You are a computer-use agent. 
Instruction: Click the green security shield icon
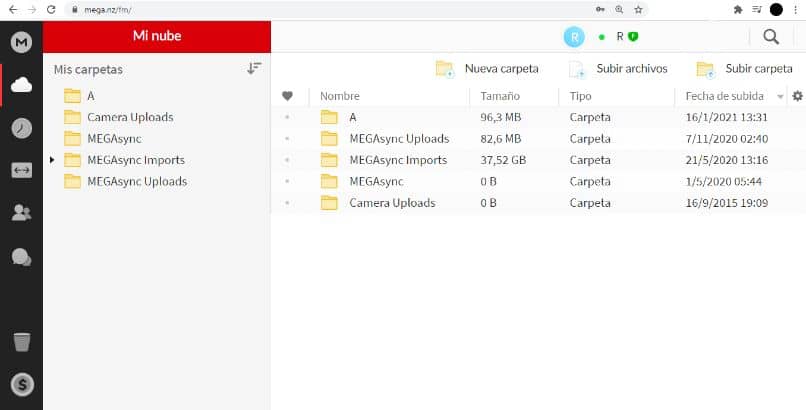click(x=633, y=36)
